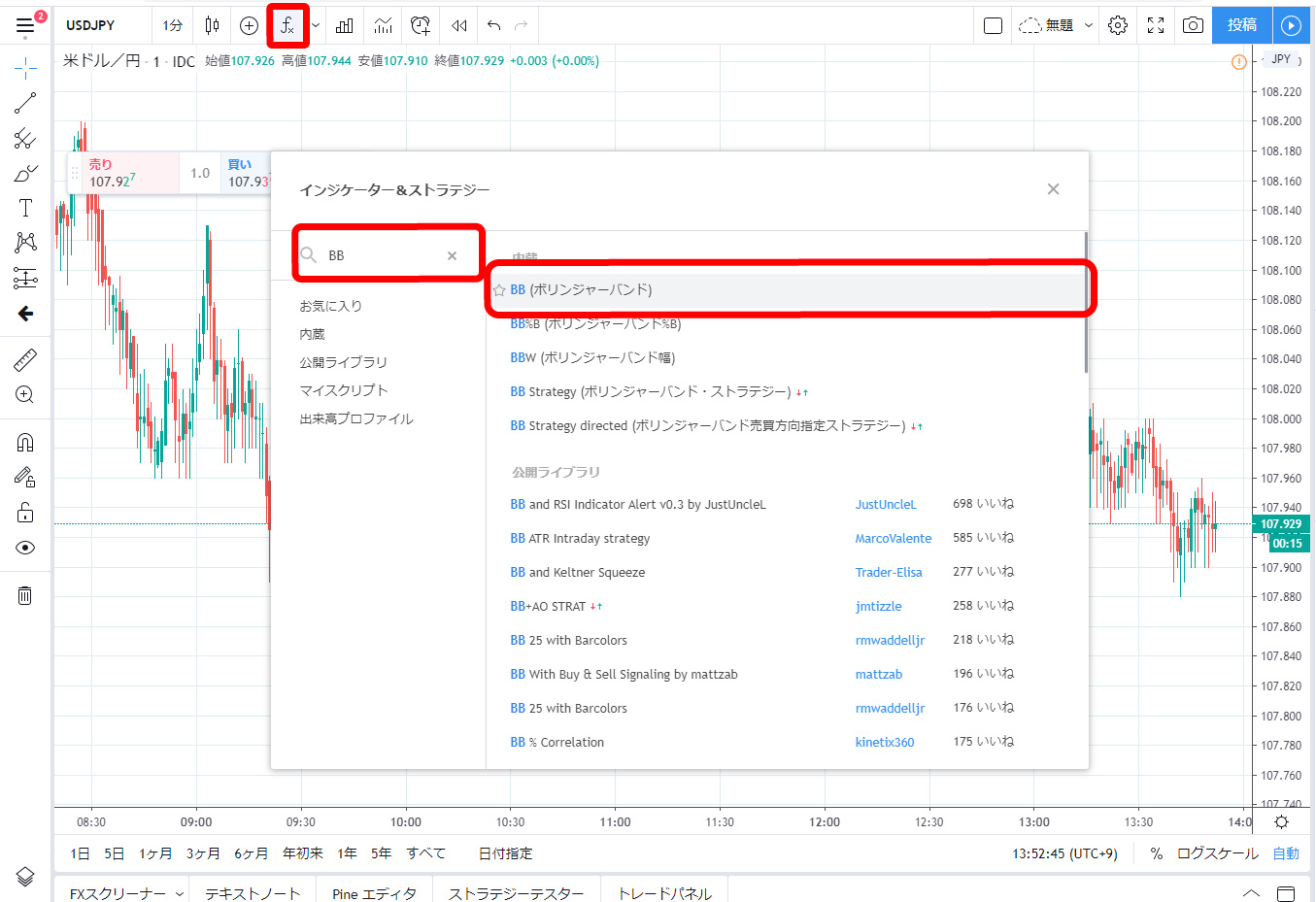The height and width of the screenshot is (902, 1316).
Task: Open timezone selector 13:52:45 (UTC+9)
Action: [x=1064, y=853]
